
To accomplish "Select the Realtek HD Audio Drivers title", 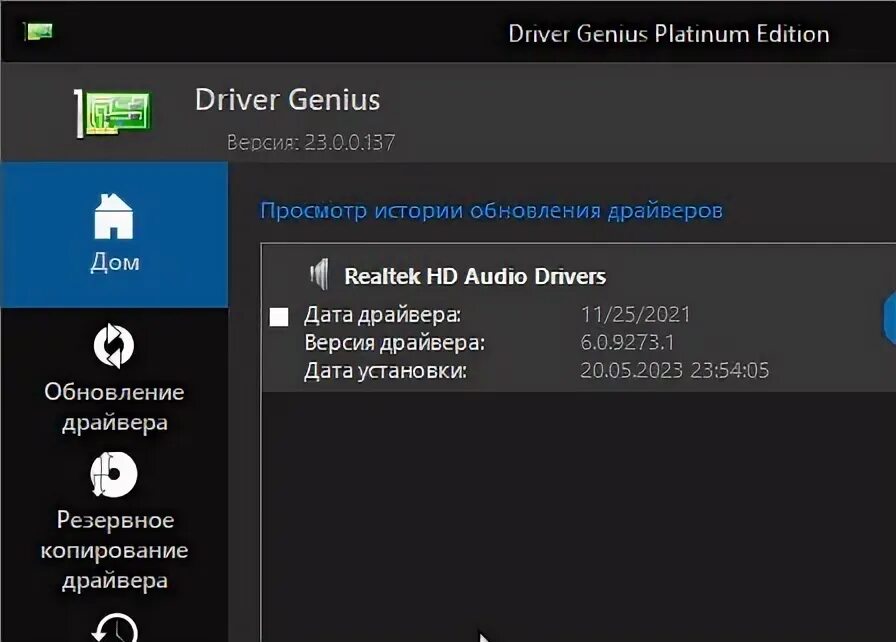I will point(475,276).
